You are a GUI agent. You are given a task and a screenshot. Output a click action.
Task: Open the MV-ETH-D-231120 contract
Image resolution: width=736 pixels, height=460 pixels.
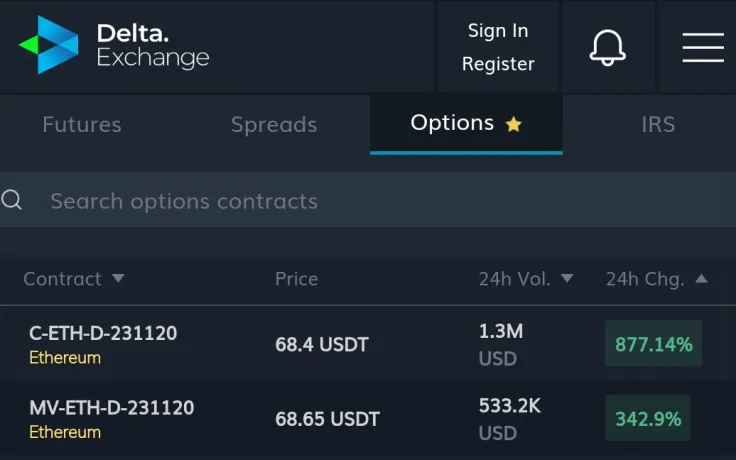click(111, 408)
